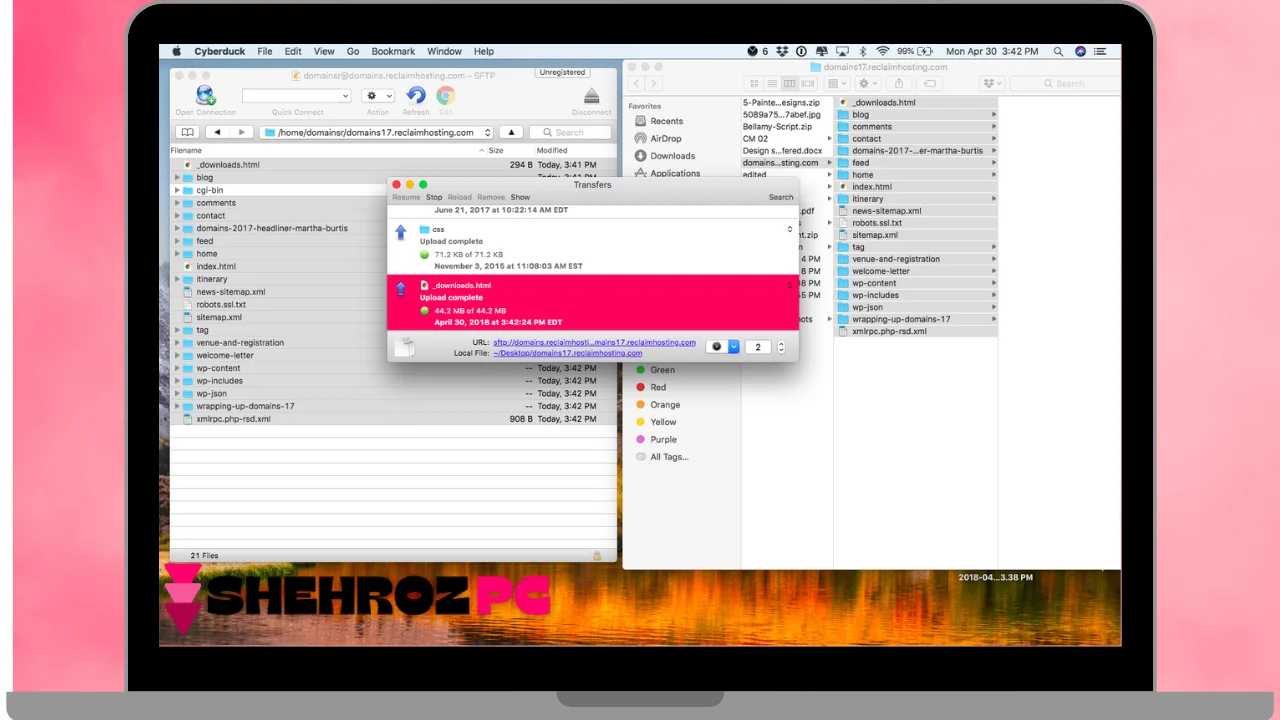1280x720 pixels.
Task: Open the path dropdown /home/domainsr/domains17.reclaimhosting.com
Action: pos(377,132)
